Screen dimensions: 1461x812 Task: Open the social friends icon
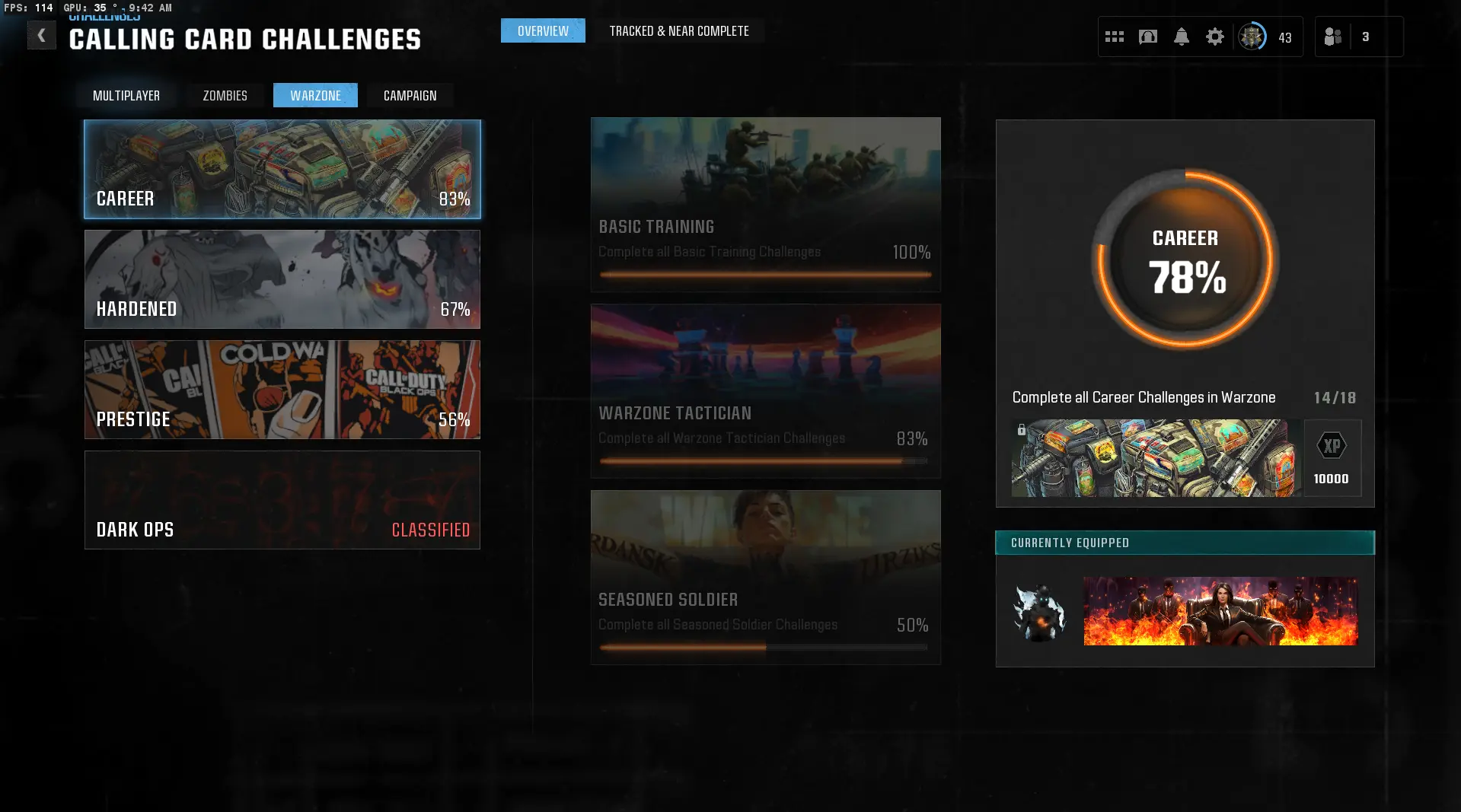(x=1332, y=37)
